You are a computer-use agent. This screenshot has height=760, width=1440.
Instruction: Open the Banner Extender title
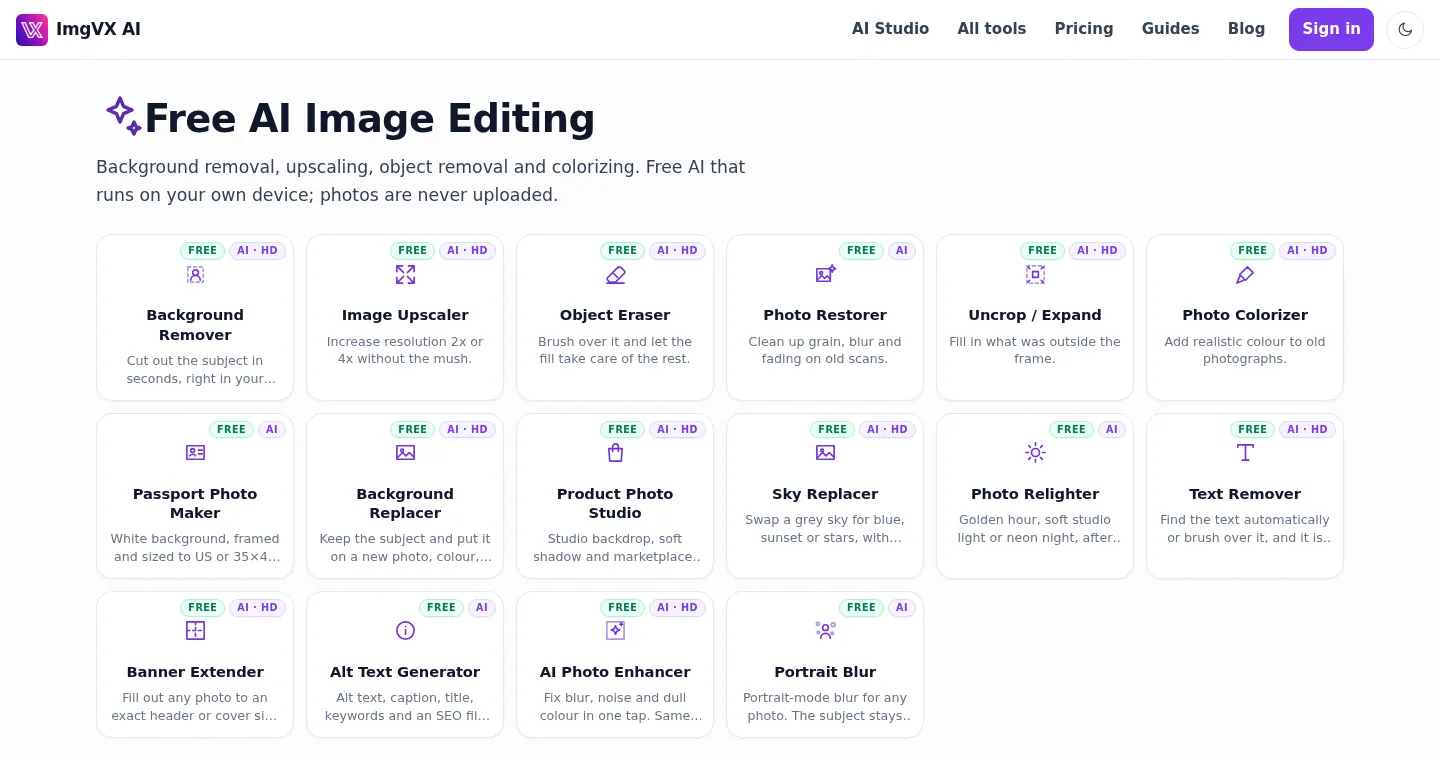tap(195, 672)
